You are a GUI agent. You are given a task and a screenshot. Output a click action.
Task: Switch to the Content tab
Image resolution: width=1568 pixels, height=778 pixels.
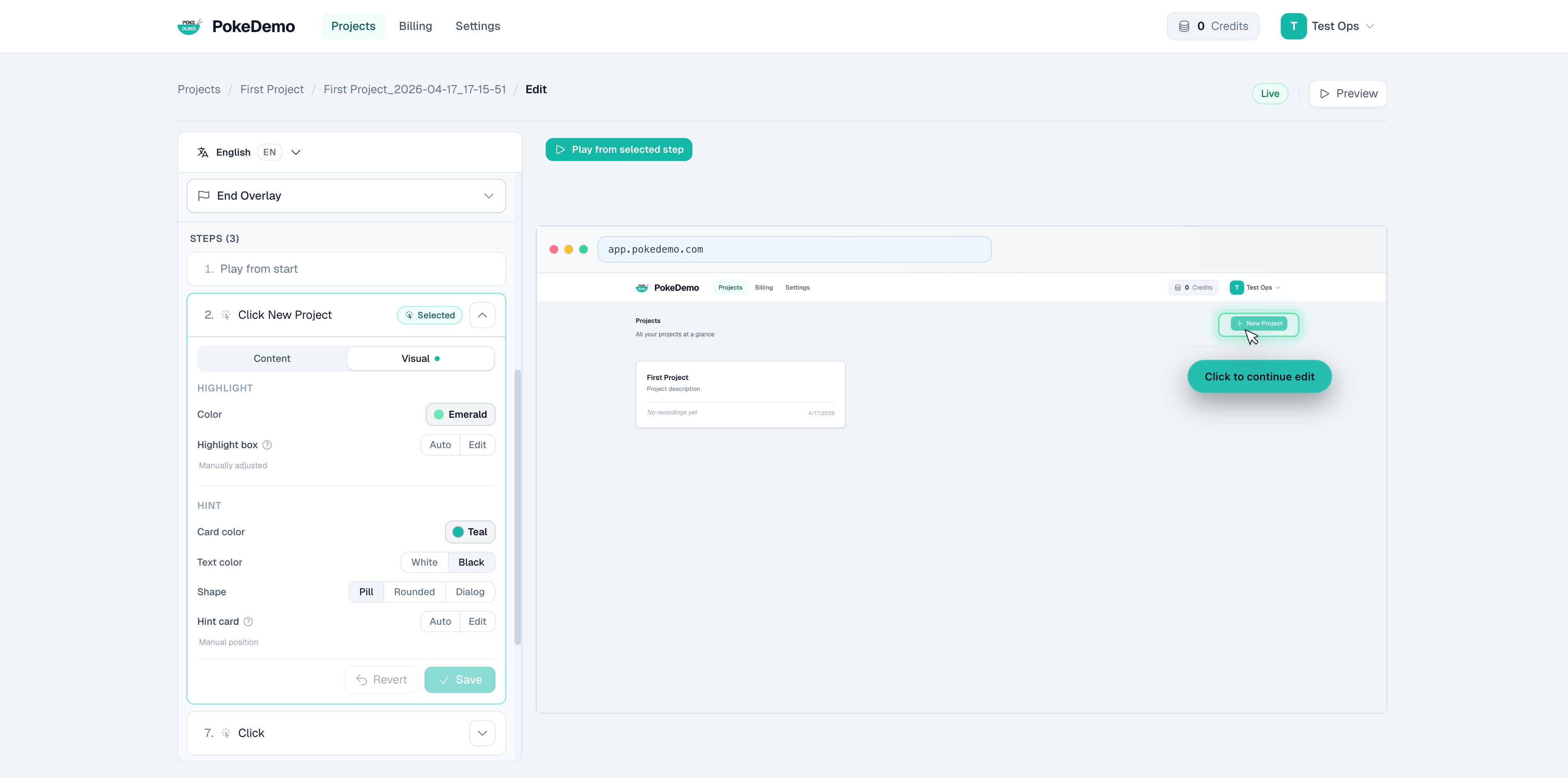click(272, 359)
